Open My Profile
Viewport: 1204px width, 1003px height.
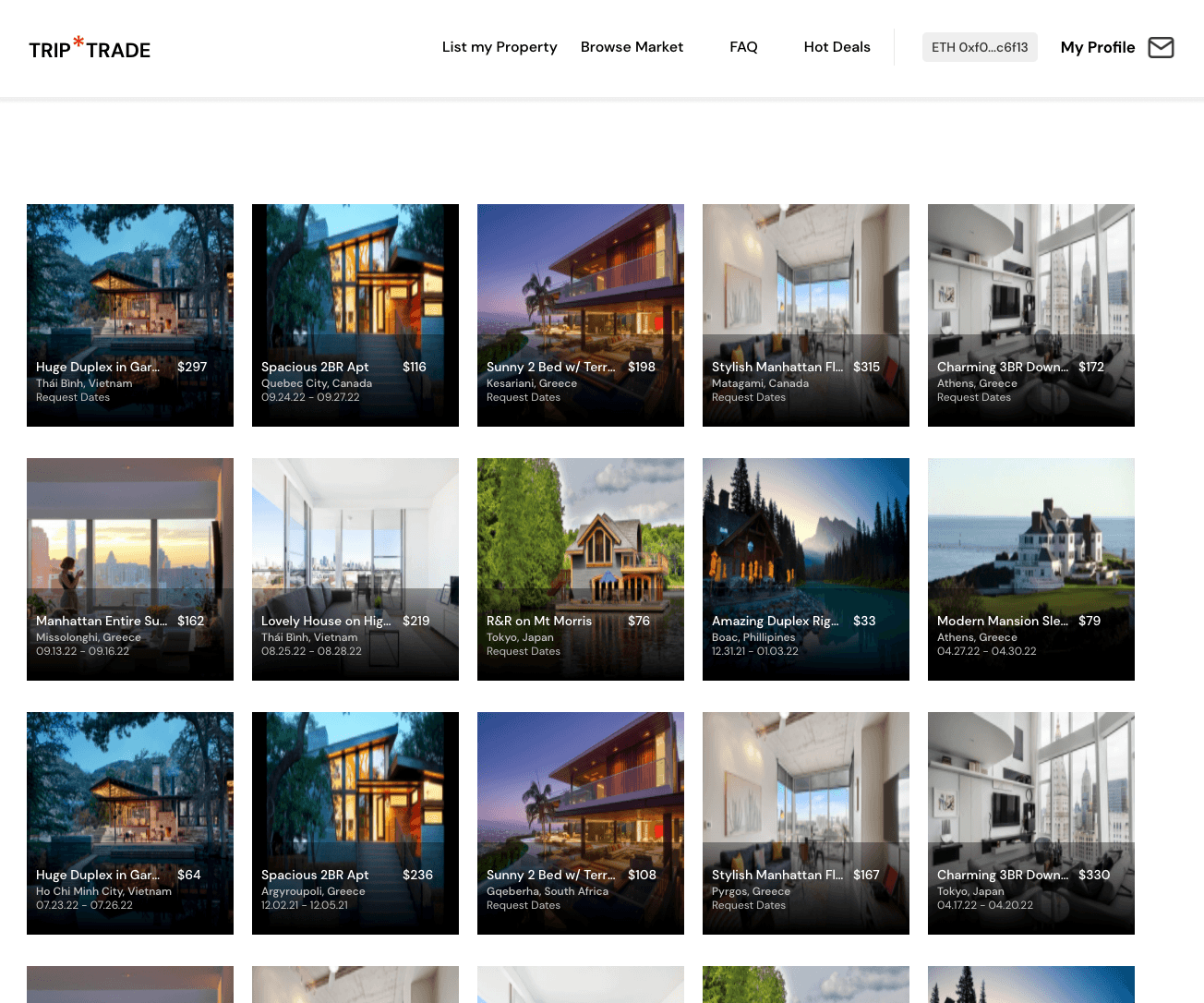pyautogui.click(x=1098, y=47)
